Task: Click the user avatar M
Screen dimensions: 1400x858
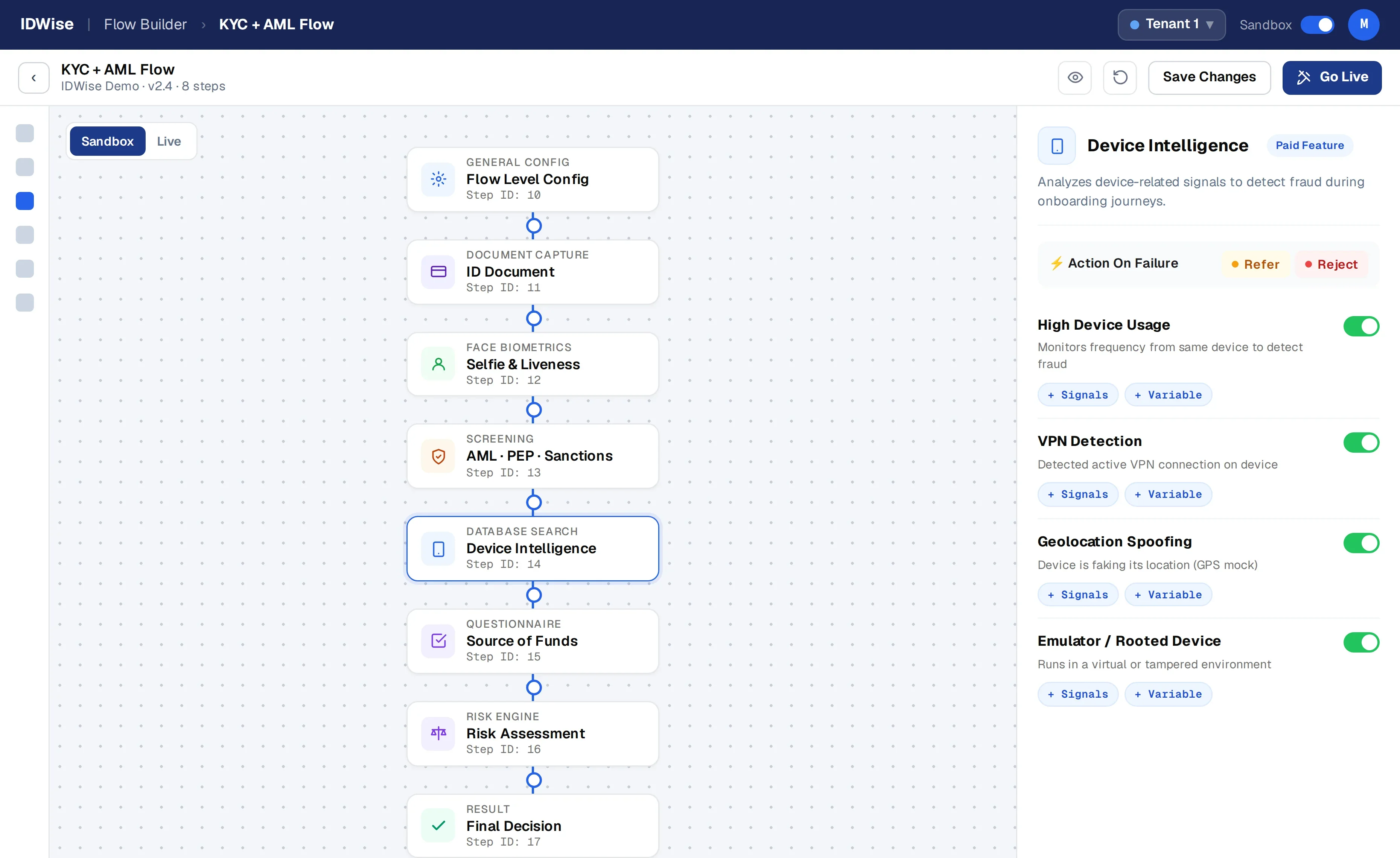Action: click(1363, 24)
